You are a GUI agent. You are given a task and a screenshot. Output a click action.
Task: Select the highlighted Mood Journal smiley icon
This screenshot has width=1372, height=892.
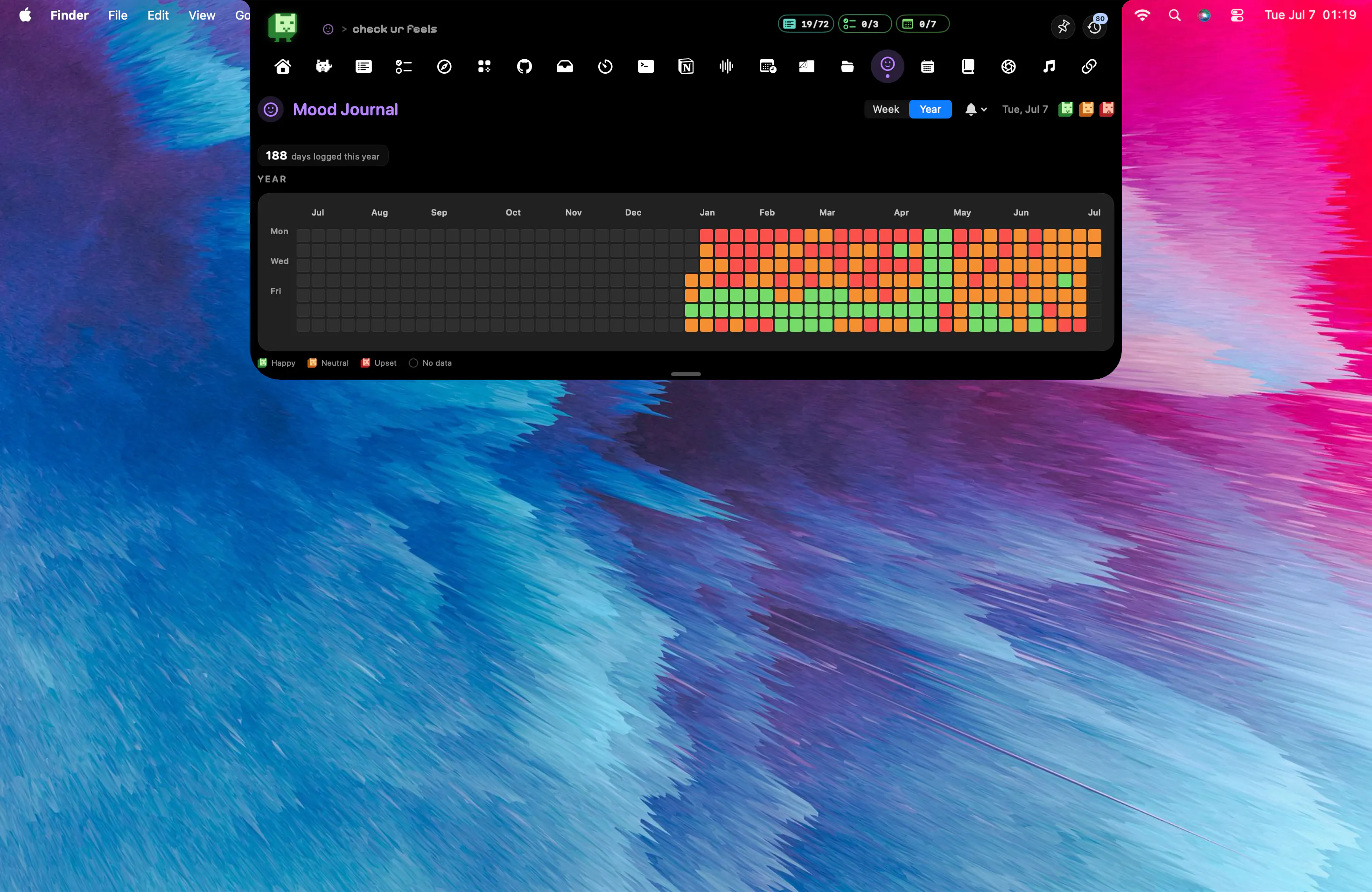pos(887,66)
